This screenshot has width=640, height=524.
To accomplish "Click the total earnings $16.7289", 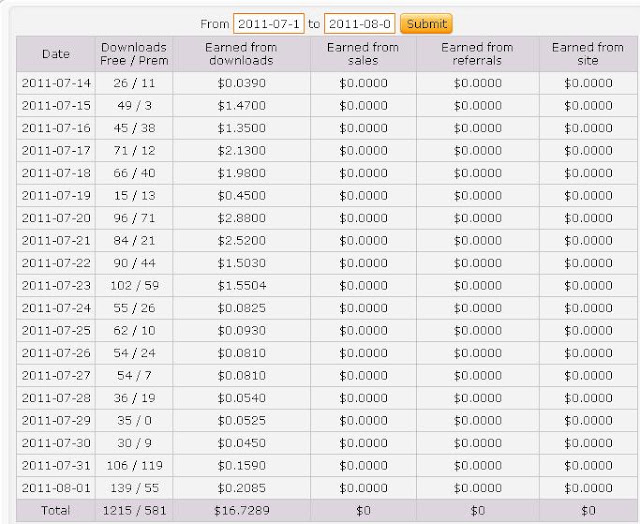I will click(x=242, y=510).
